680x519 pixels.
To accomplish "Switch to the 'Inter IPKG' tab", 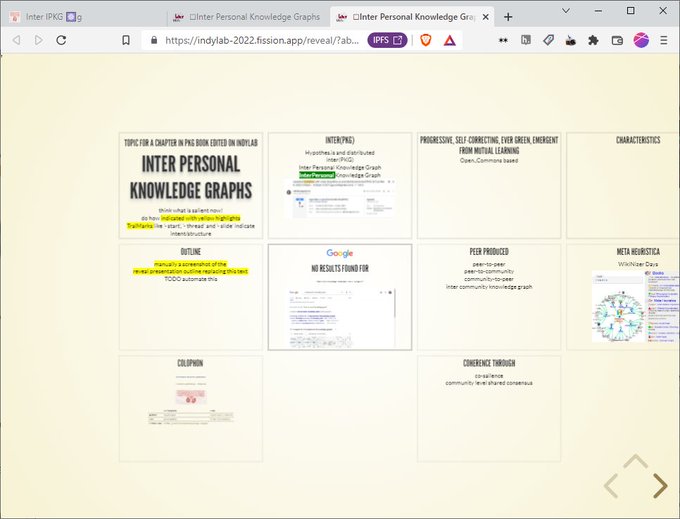I will (85, 17).
